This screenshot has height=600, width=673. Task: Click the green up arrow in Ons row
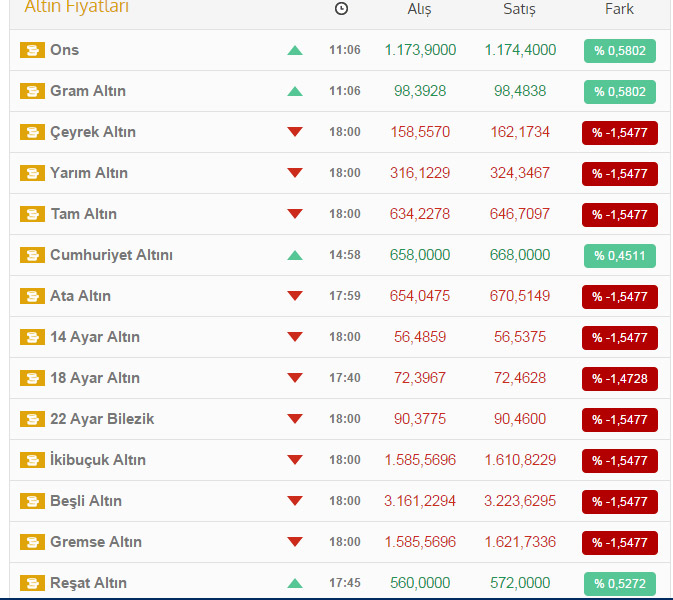pos(294,50)
